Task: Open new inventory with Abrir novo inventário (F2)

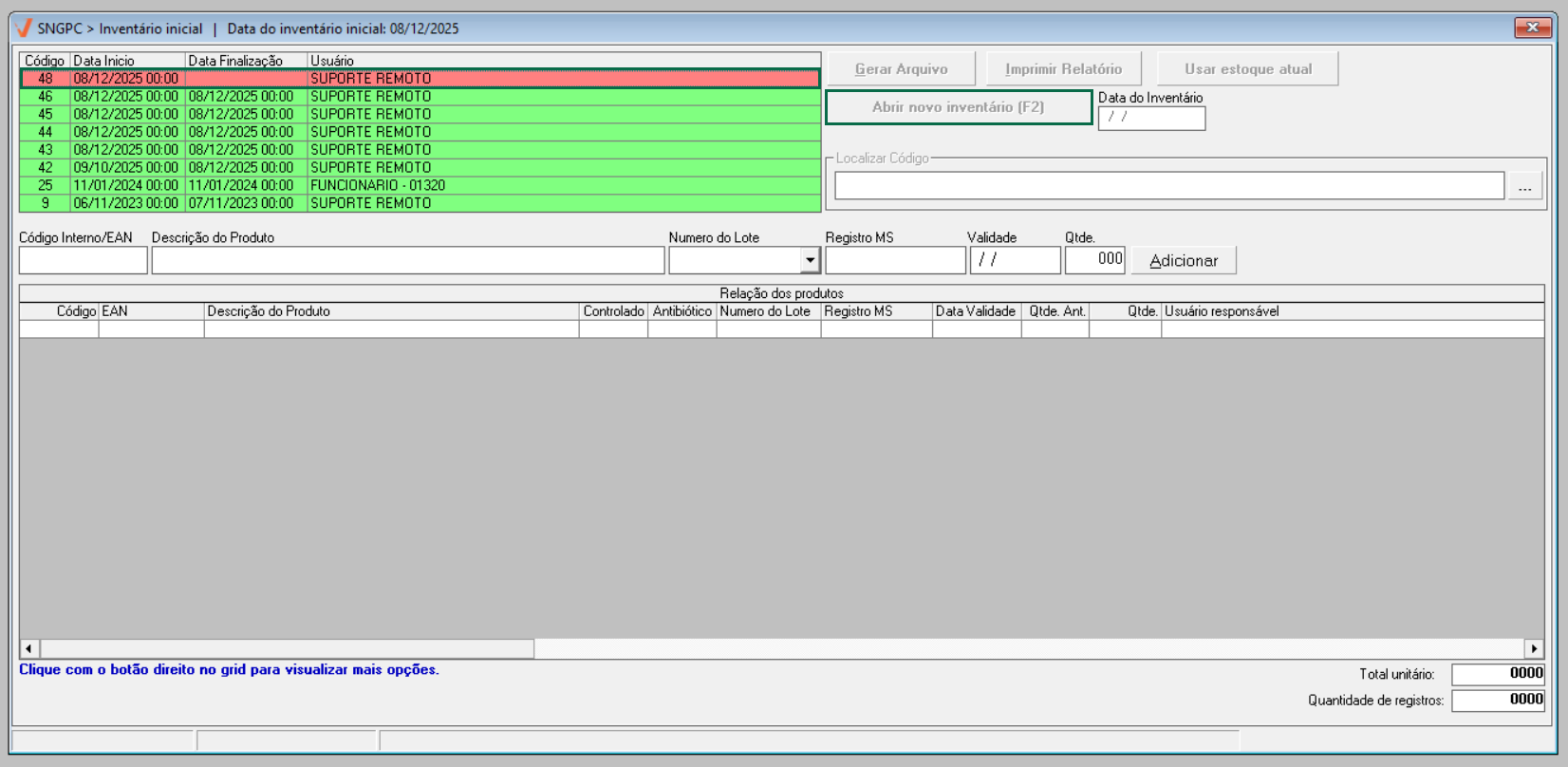Action: [958, 107]
